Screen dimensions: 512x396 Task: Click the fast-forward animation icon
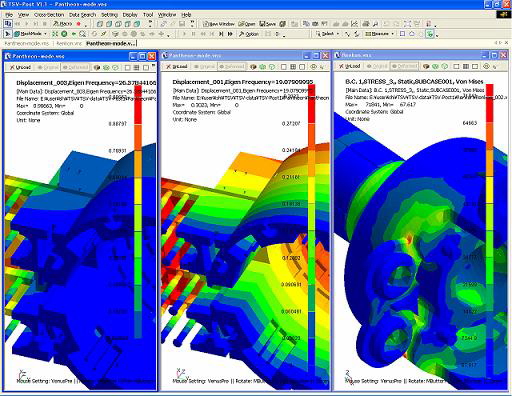click(230, 34)
